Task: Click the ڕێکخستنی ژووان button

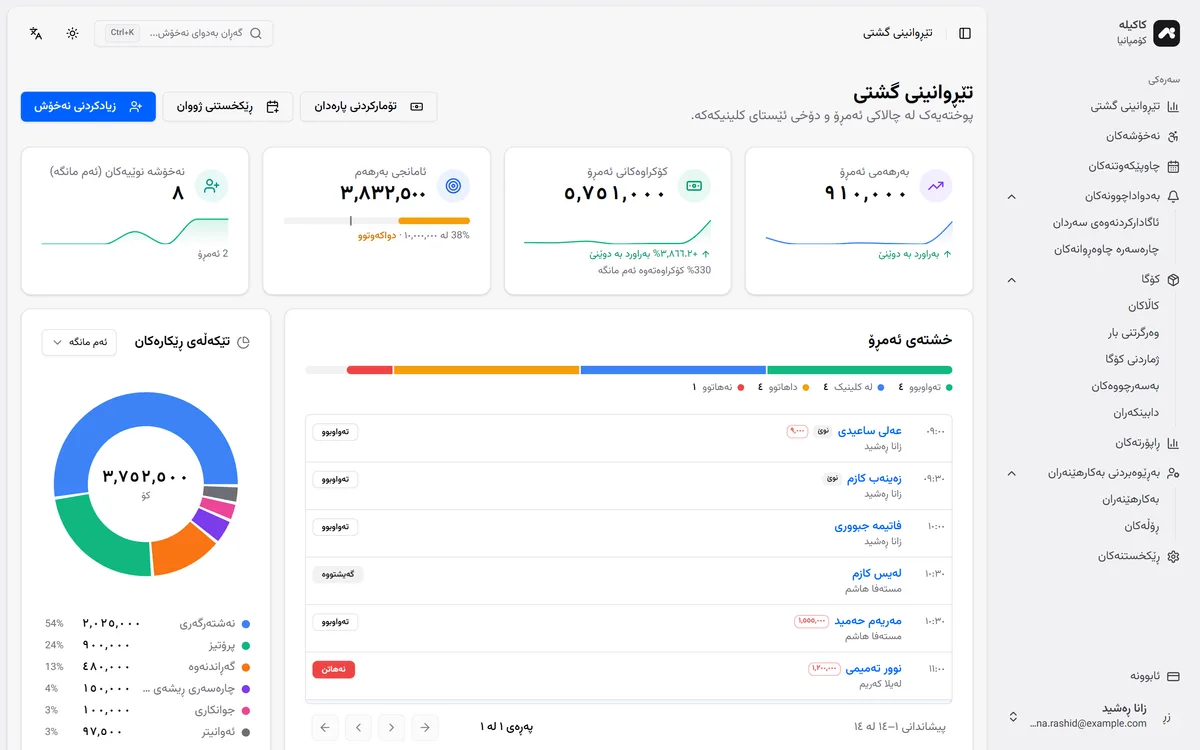Action: coord(228,106)
